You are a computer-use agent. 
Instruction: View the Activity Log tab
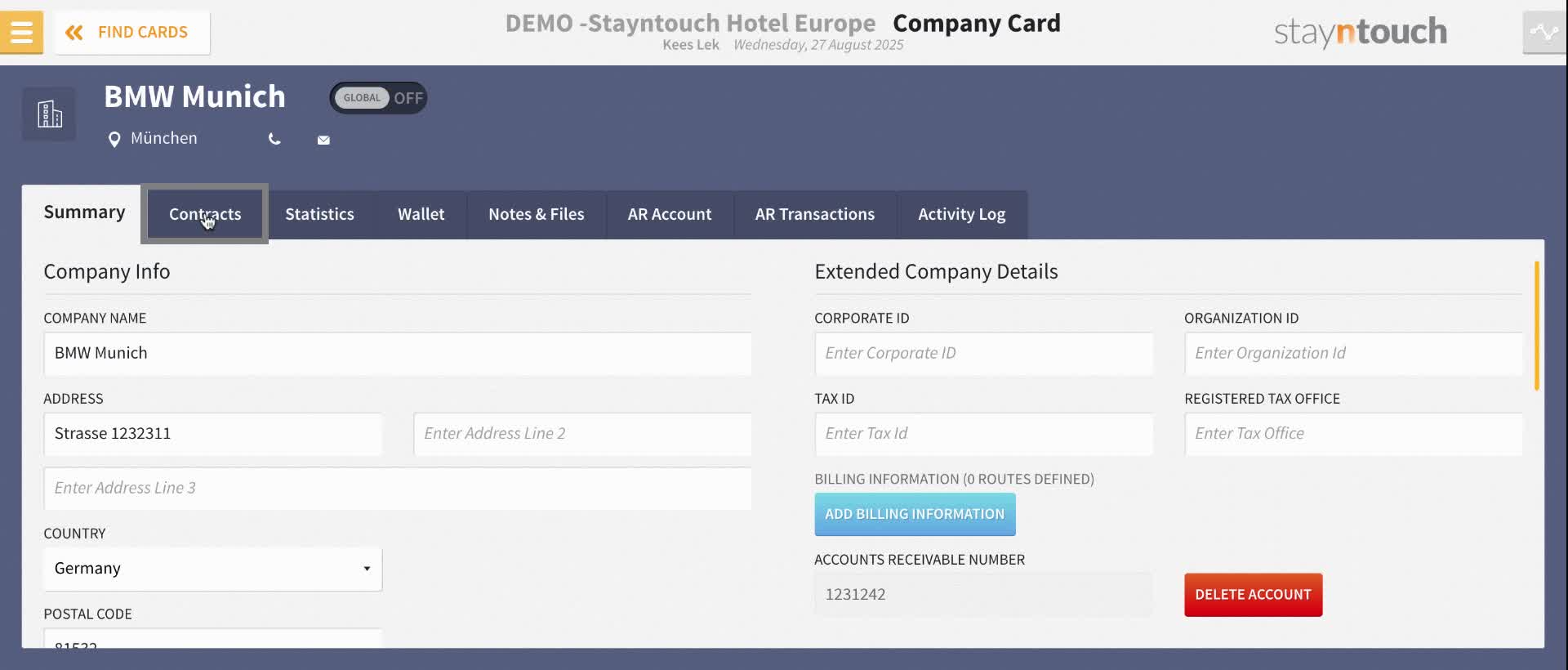[x=962, y=214]
